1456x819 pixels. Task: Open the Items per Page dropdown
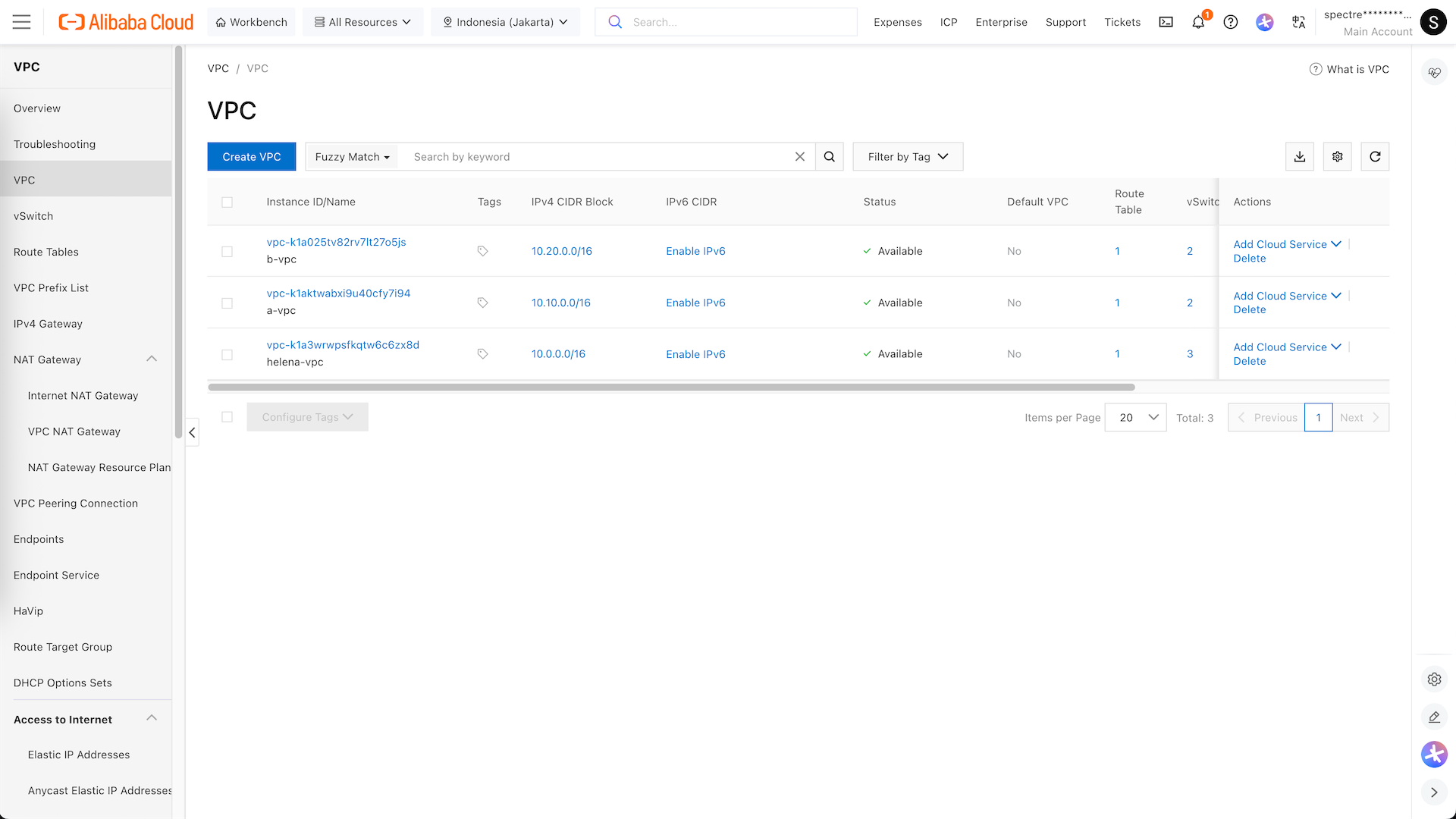(x=1135, y=418)
